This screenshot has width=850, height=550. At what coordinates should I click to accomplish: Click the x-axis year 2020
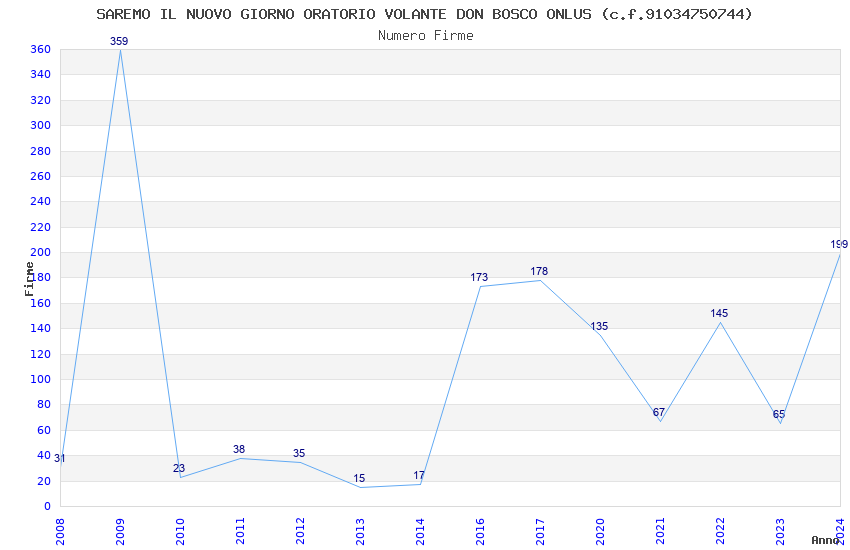point(601,532)
